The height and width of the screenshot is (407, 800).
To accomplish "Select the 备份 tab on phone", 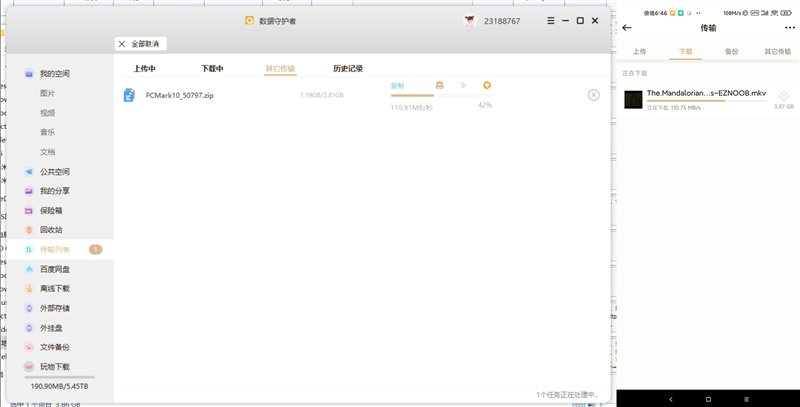I will pos(731,50).
